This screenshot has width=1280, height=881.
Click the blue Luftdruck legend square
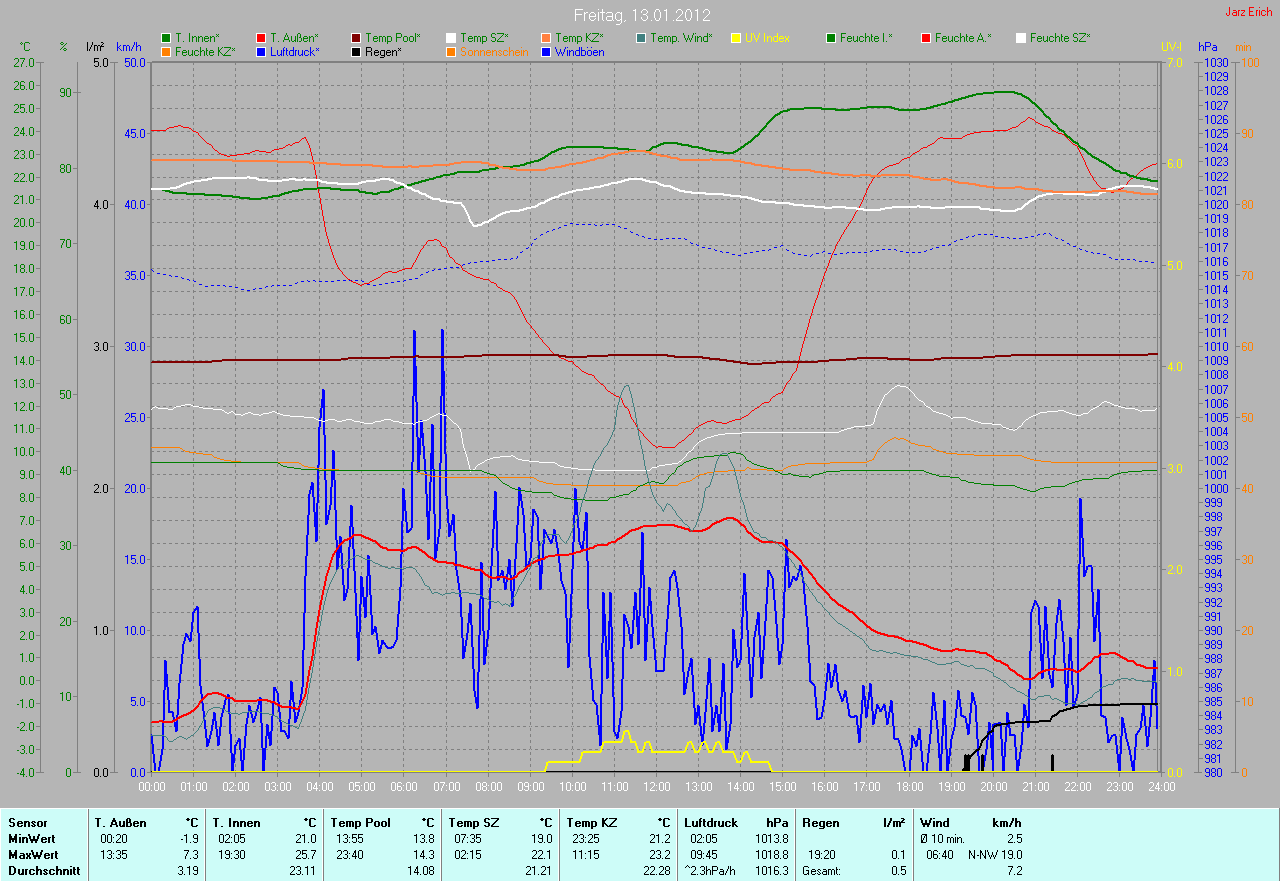click(262, 51)
